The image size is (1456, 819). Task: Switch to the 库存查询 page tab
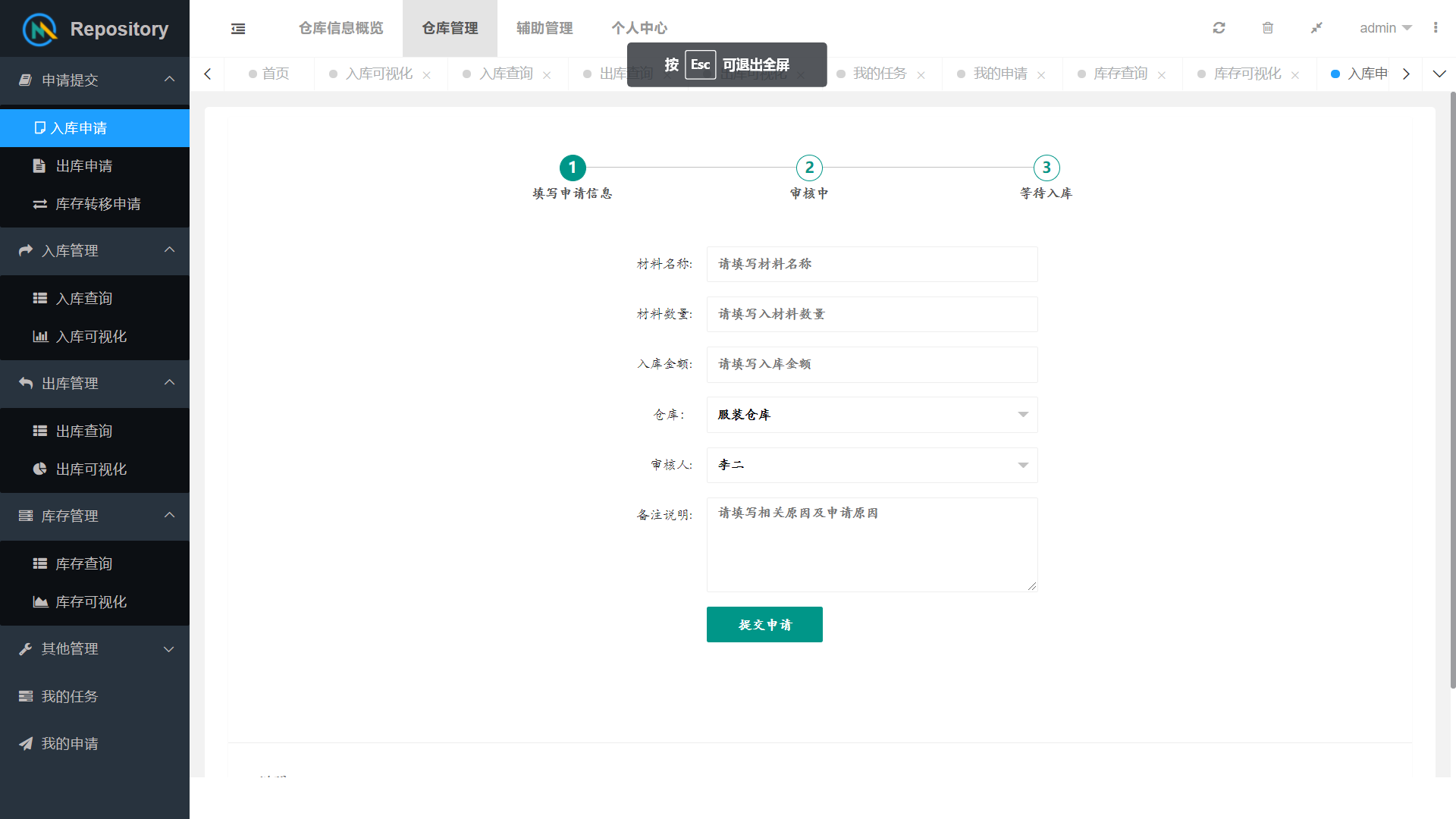(x=1120, y=74)
